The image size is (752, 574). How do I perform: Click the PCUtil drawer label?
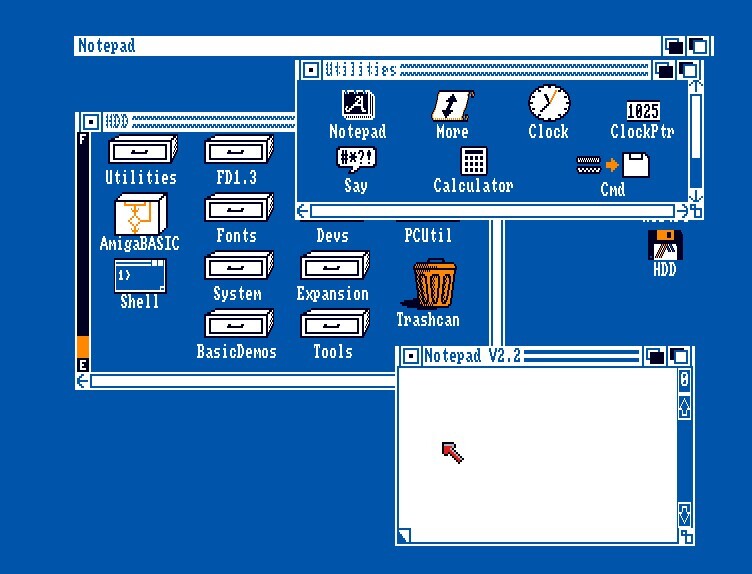(x=428, y=235)
